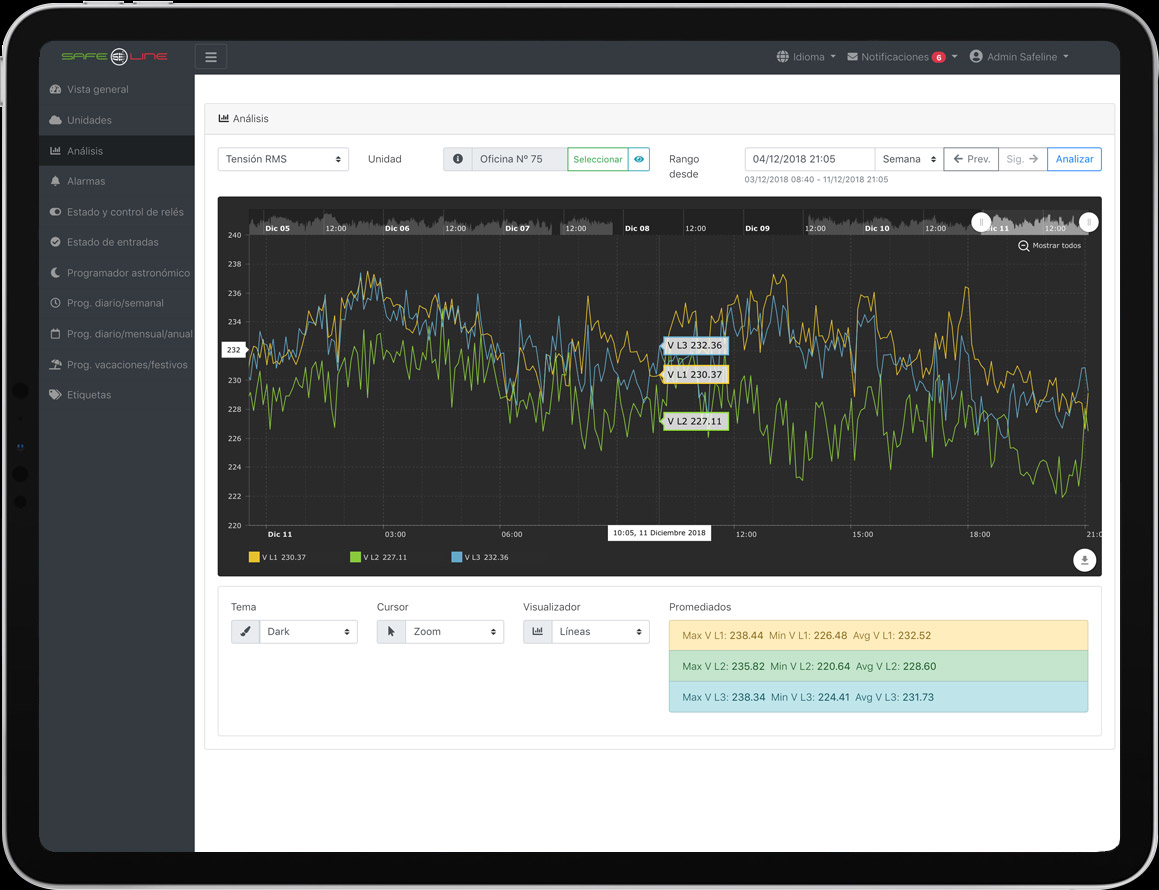1159x890 pixels.
Task: Open the Tensión RMS measurement dropdown
Action: click(283, 159)
